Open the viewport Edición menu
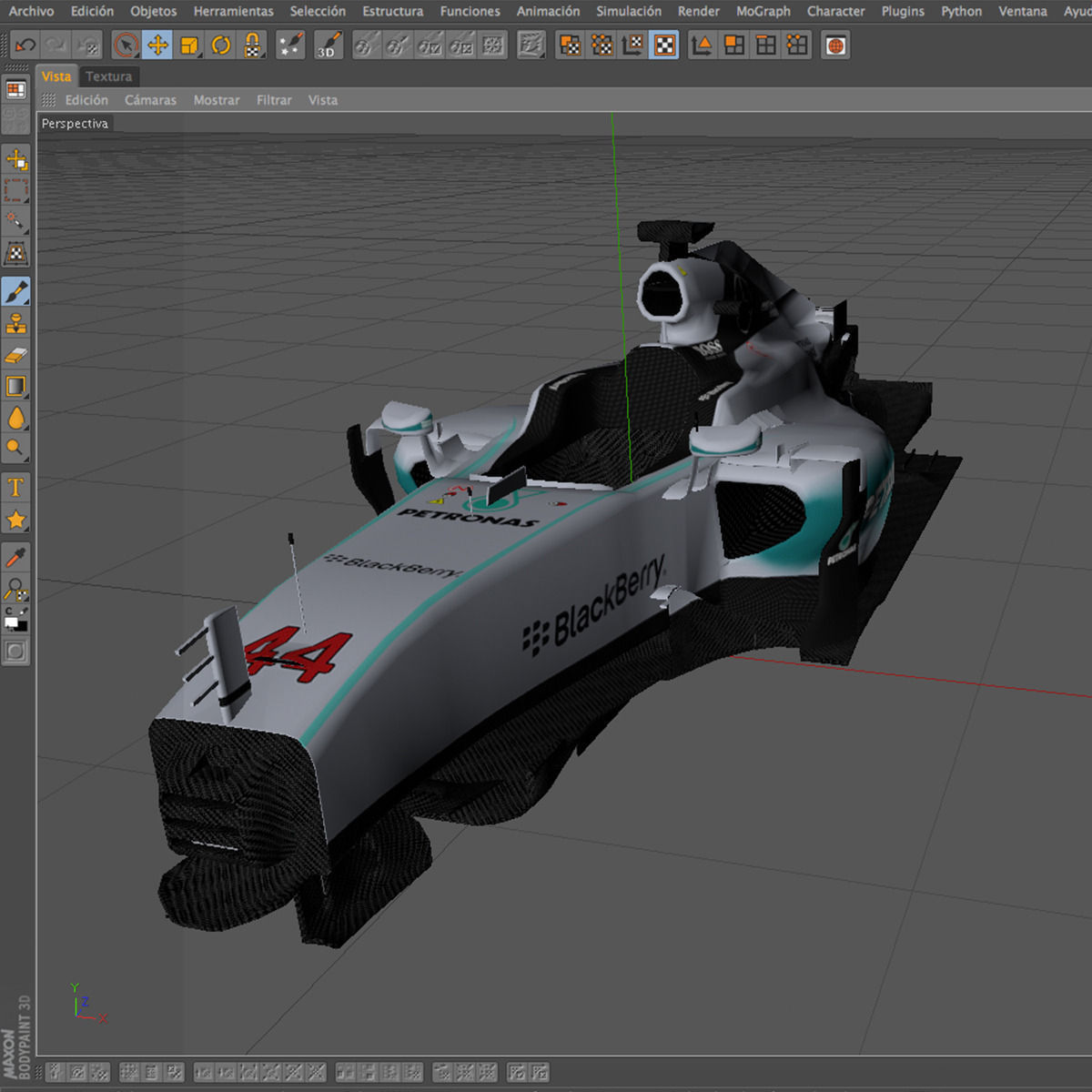This screenshot has width=1092, height=1092. click(86, 100)
